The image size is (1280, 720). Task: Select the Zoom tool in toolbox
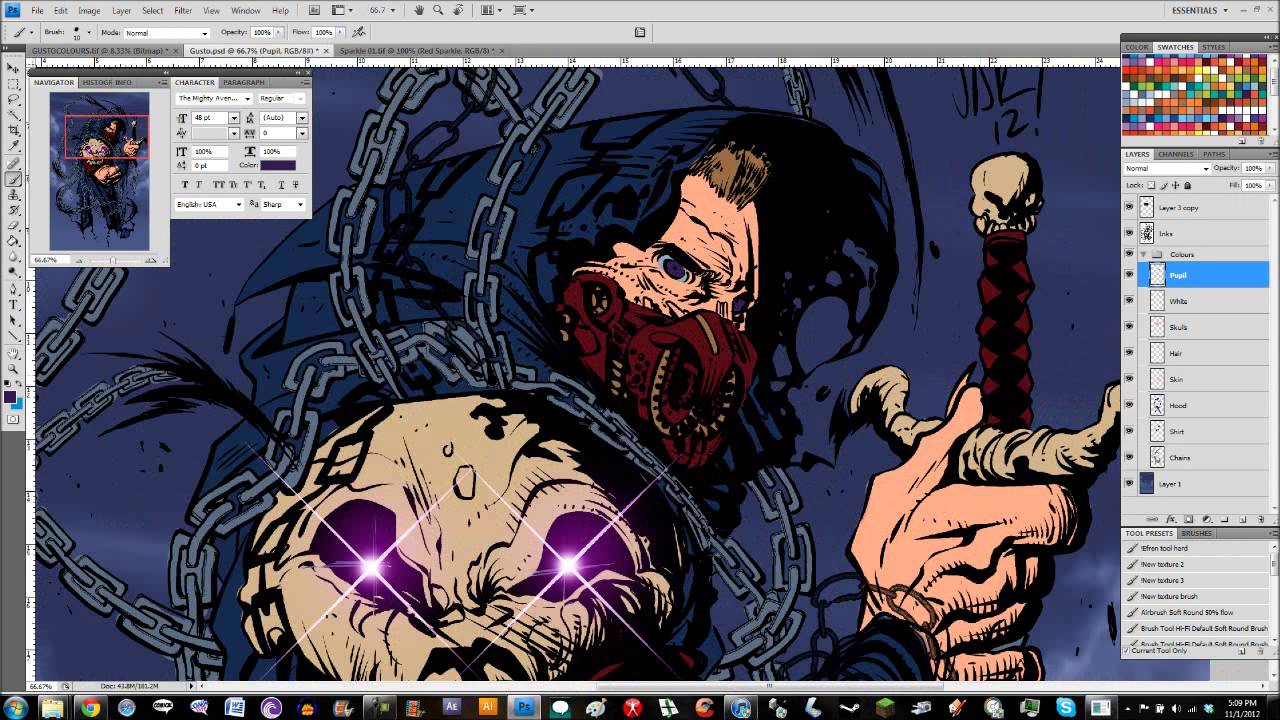(14, 370)
